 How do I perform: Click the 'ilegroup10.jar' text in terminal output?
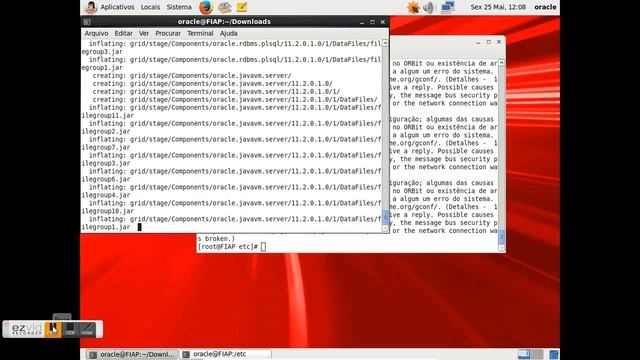click(x=108, y=211)
